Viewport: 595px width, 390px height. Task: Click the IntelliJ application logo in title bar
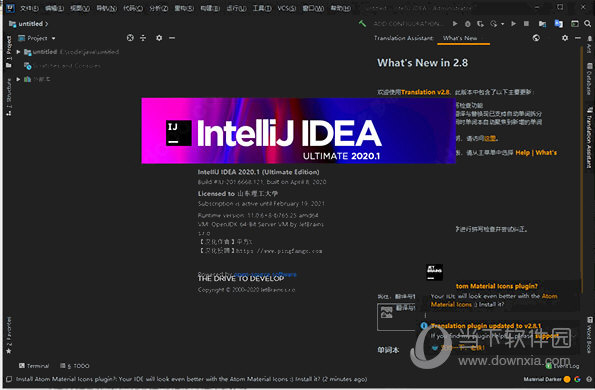click(10, 8)
